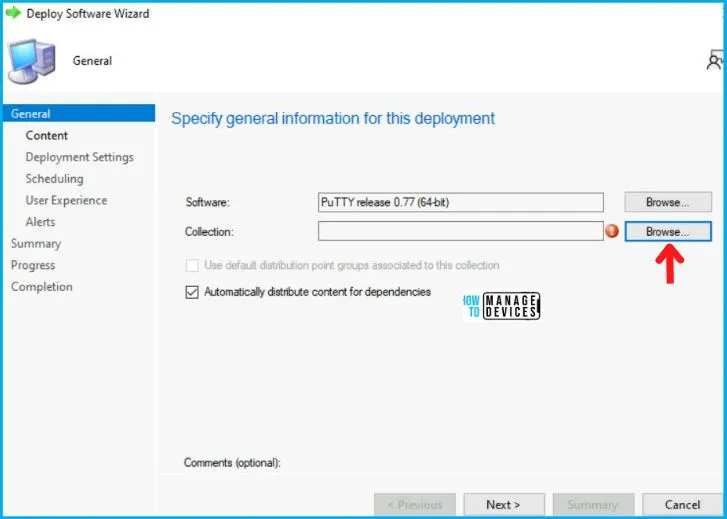Viewport: 727px width, 519px height.
Task: Click the user icon at top right
Action: coord(715,60)
